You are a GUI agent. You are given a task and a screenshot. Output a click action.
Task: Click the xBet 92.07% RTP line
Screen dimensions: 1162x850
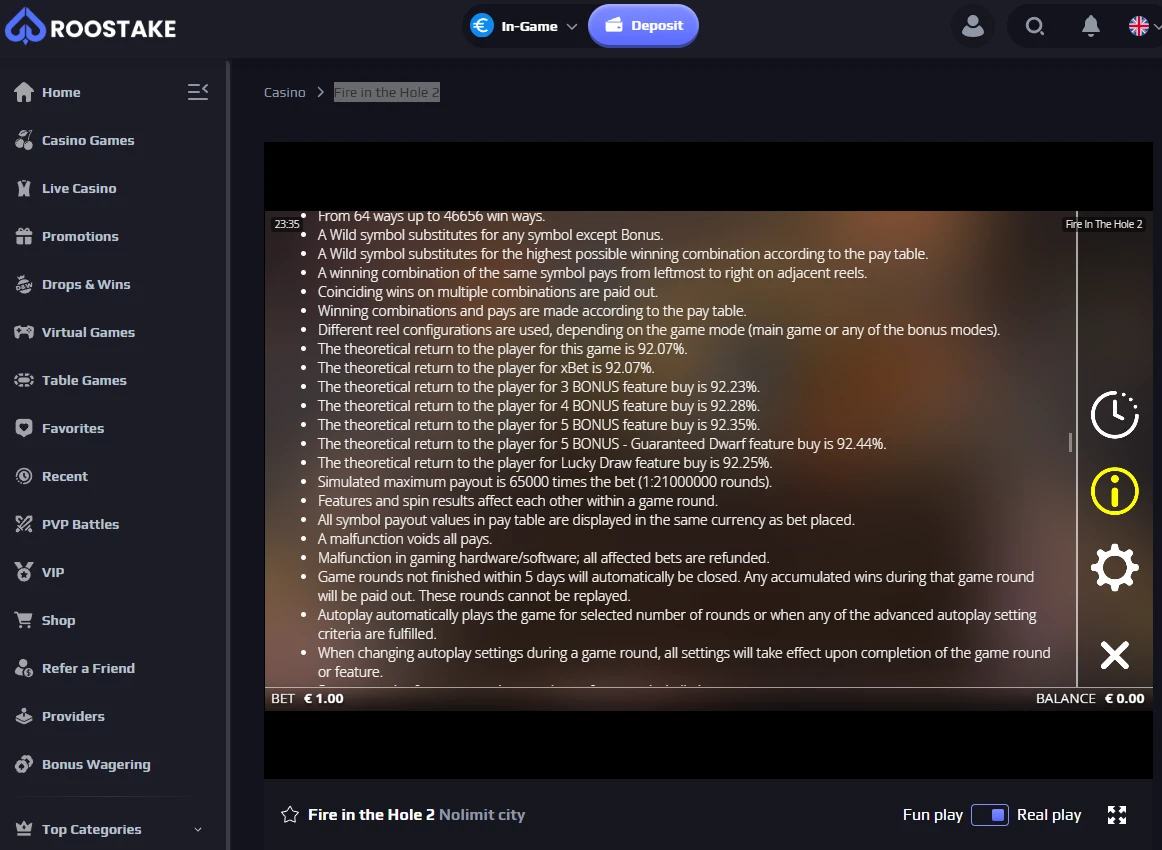485,368
